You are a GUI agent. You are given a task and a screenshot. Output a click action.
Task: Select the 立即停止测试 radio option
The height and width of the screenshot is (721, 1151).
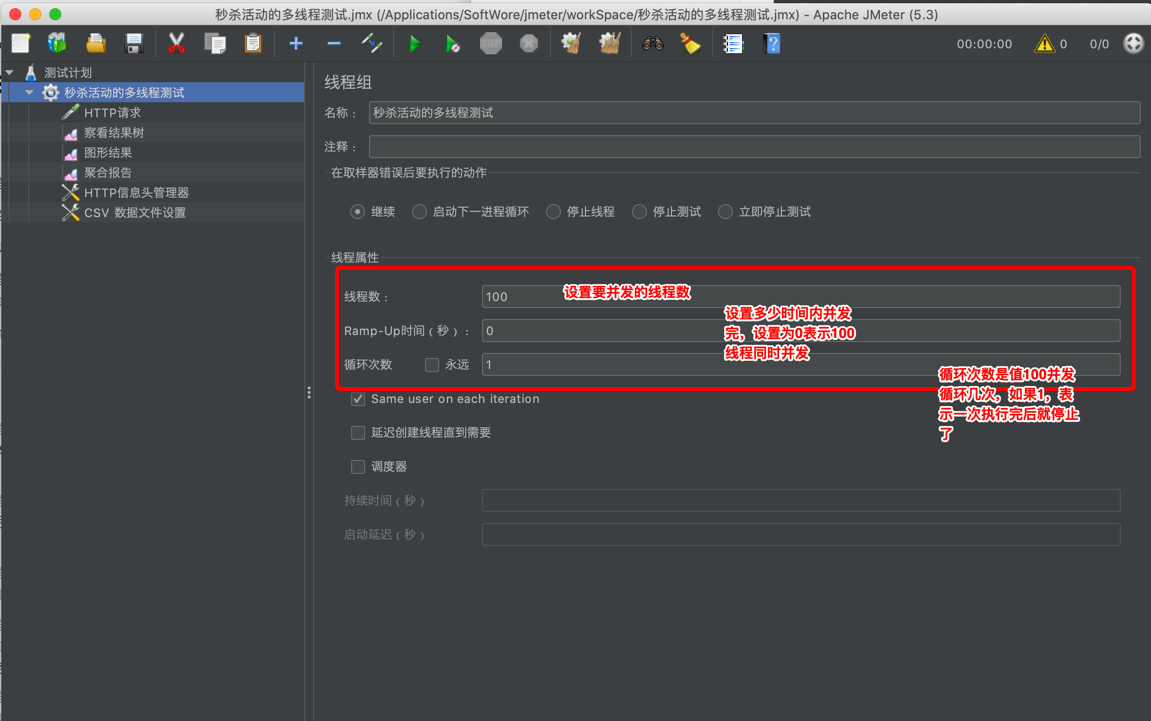725,211
